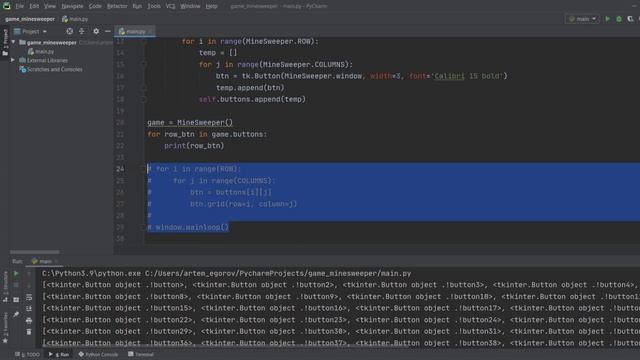
Task: Select main.py in the project tree
Action: click(x=41, y=51)
